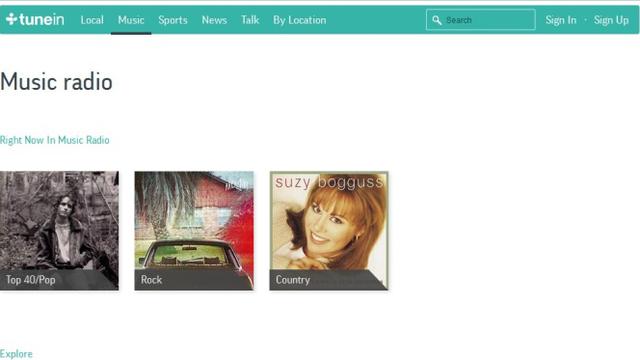This screenshot has width=640, height=360.
Task: Click the Explore link
Action: coord(16,354)
